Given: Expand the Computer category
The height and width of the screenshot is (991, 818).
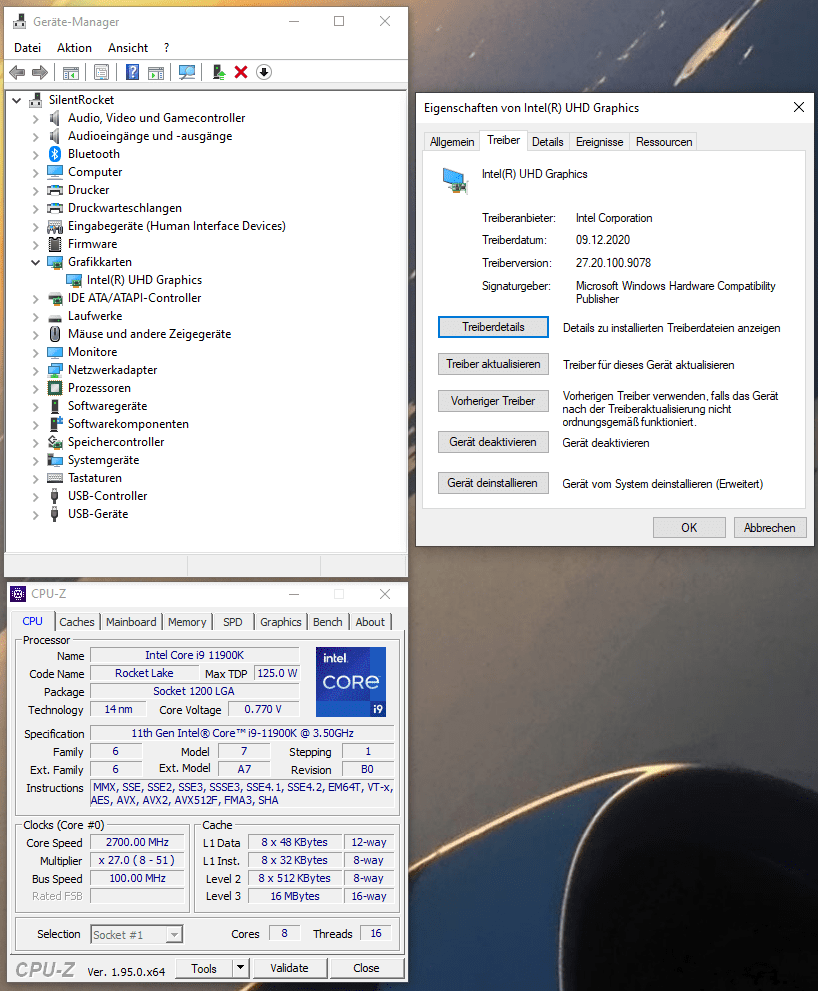Looking at the screenshot, I should 35,172.
